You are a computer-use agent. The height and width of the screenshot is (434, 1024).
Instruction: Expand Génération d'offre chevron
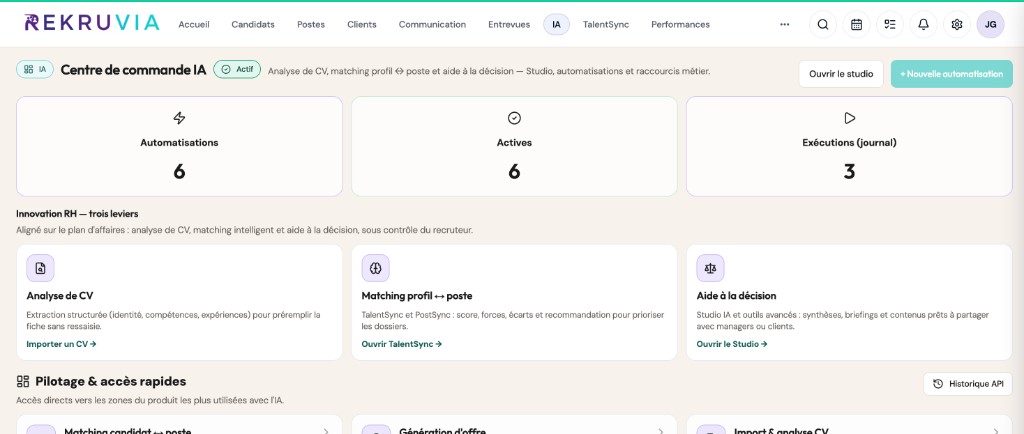pyautogui.click(x=661, y=431)
